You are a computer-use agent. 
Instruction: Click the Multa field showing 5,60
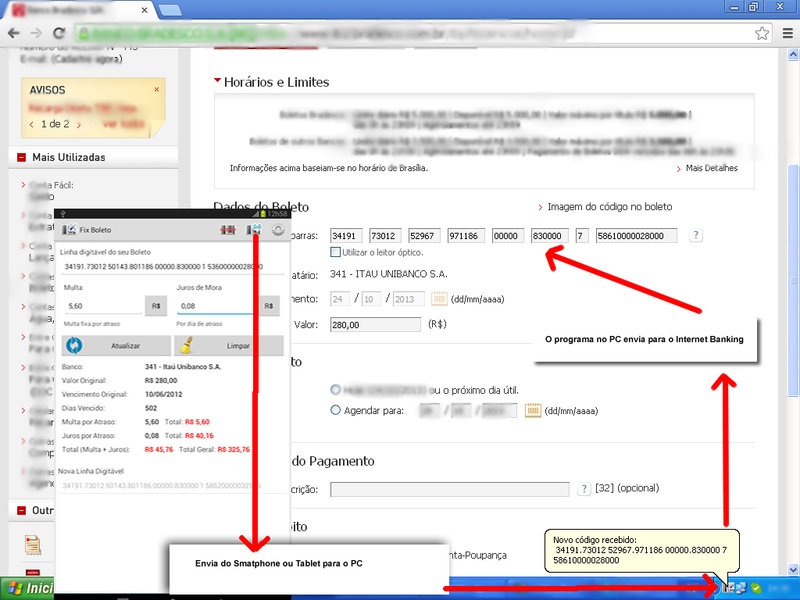click(x=103, y=306)
